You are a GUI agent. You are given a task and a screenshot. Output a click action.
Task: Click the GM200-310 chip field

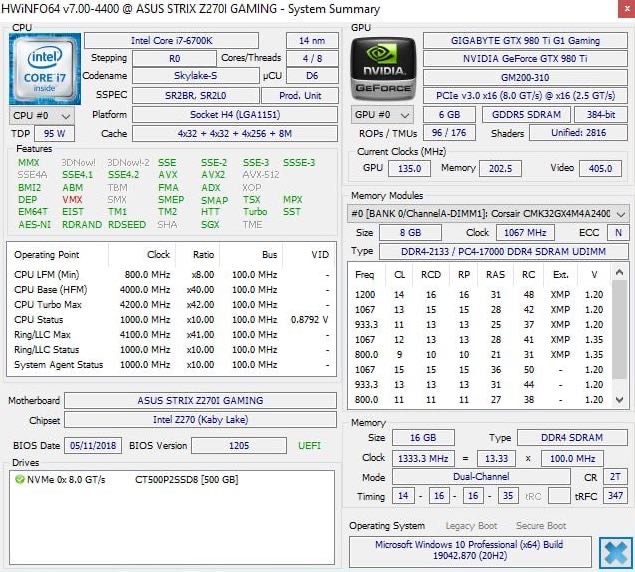coord(525,77)
